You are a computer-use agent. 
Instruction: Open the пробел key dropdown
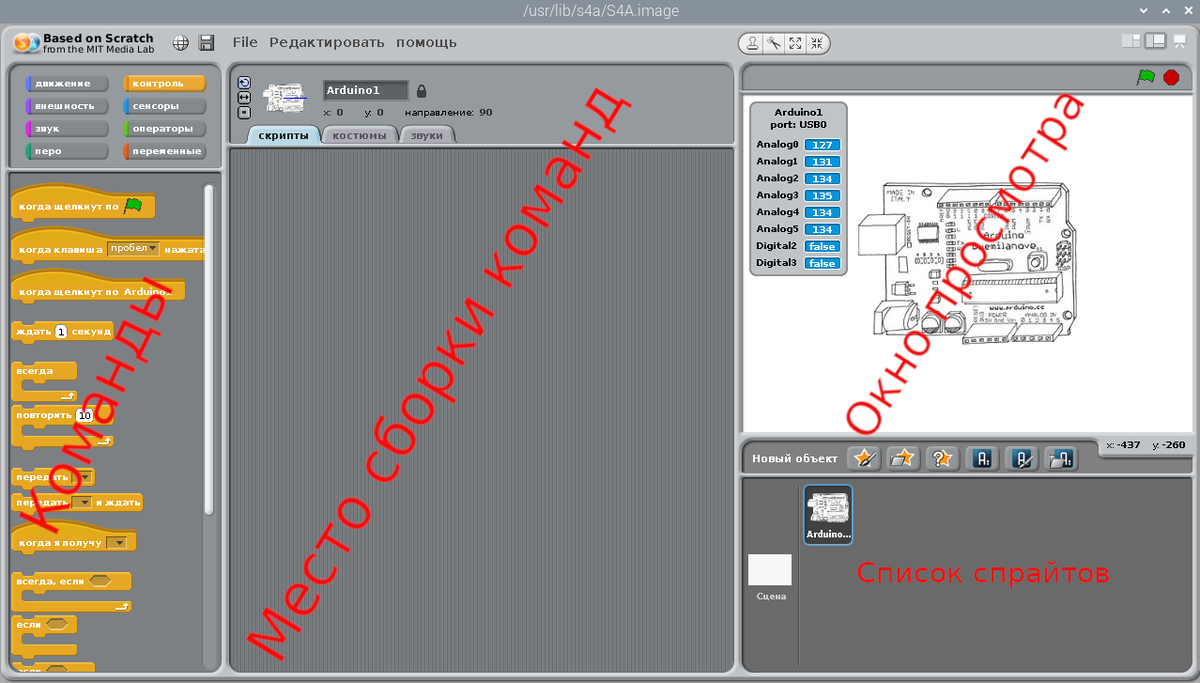[x=134, y=249]
